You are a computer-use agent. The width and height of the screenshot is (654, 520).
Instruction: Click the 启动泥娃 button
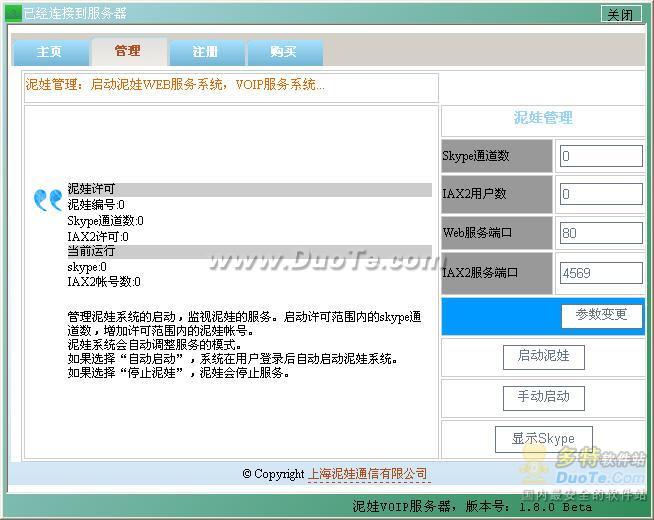[x=543, y=356]
